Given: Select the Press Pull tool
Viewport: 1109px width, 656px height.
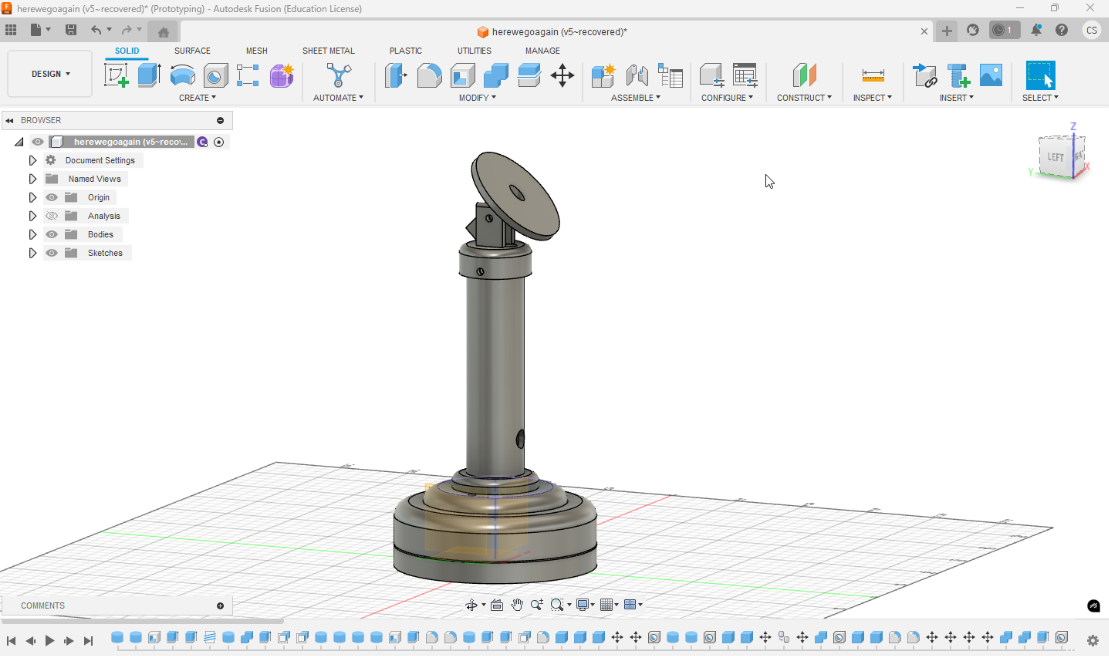Looking at the screenshot, I should (x=396, y=75).
